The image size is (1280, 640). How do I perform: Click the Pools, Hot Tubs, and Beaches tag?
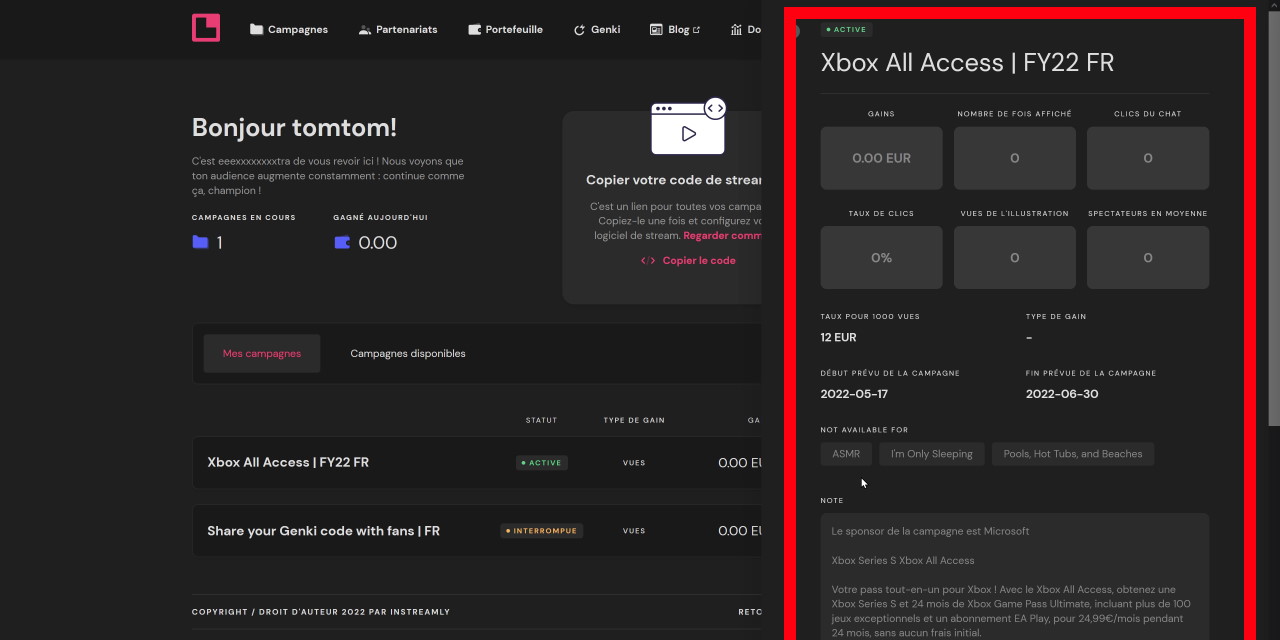(1072, 454)
